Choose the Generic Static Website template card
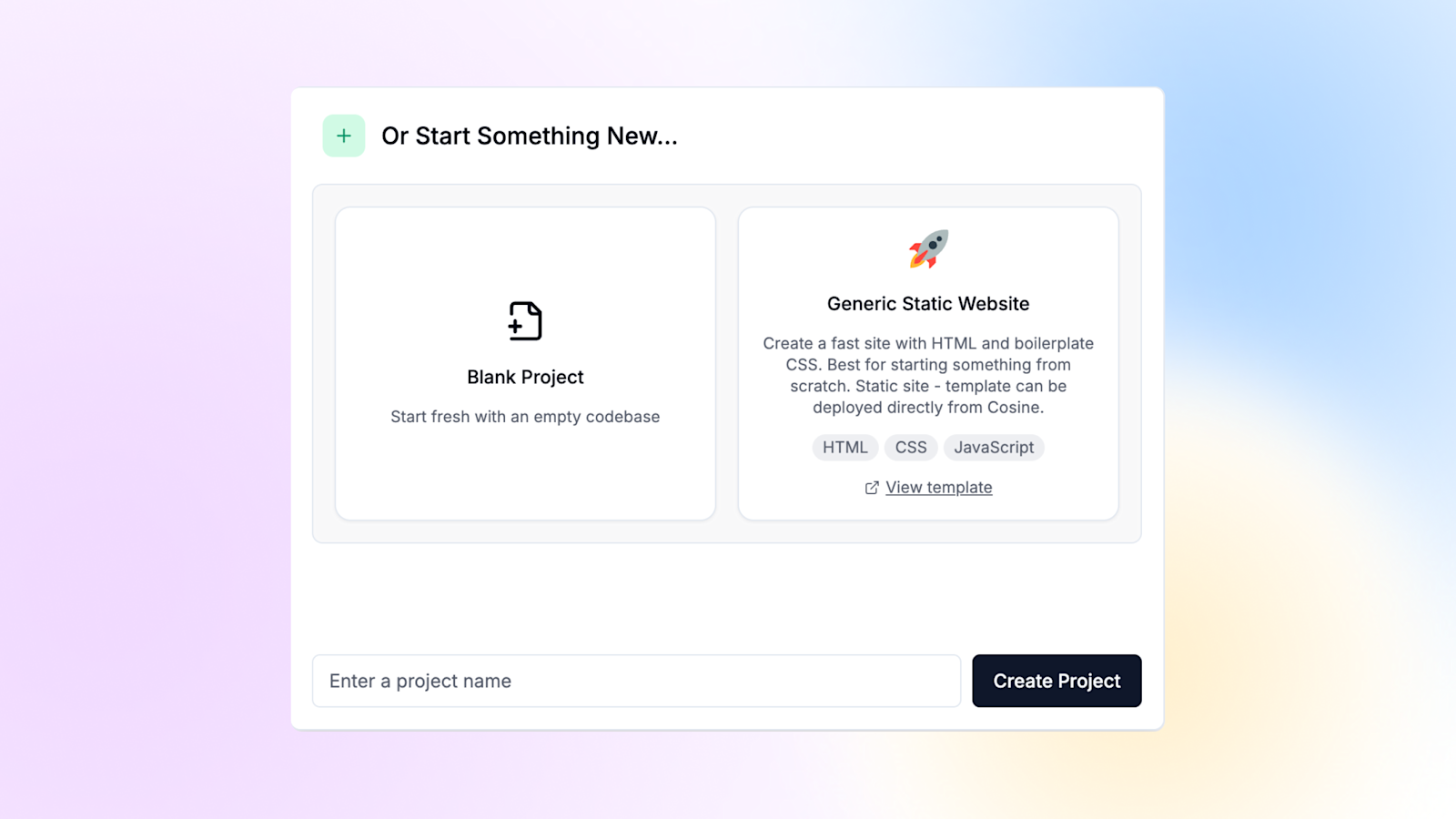The height and width of the screenshot is (819, 1456). click(x=928, y=362)
